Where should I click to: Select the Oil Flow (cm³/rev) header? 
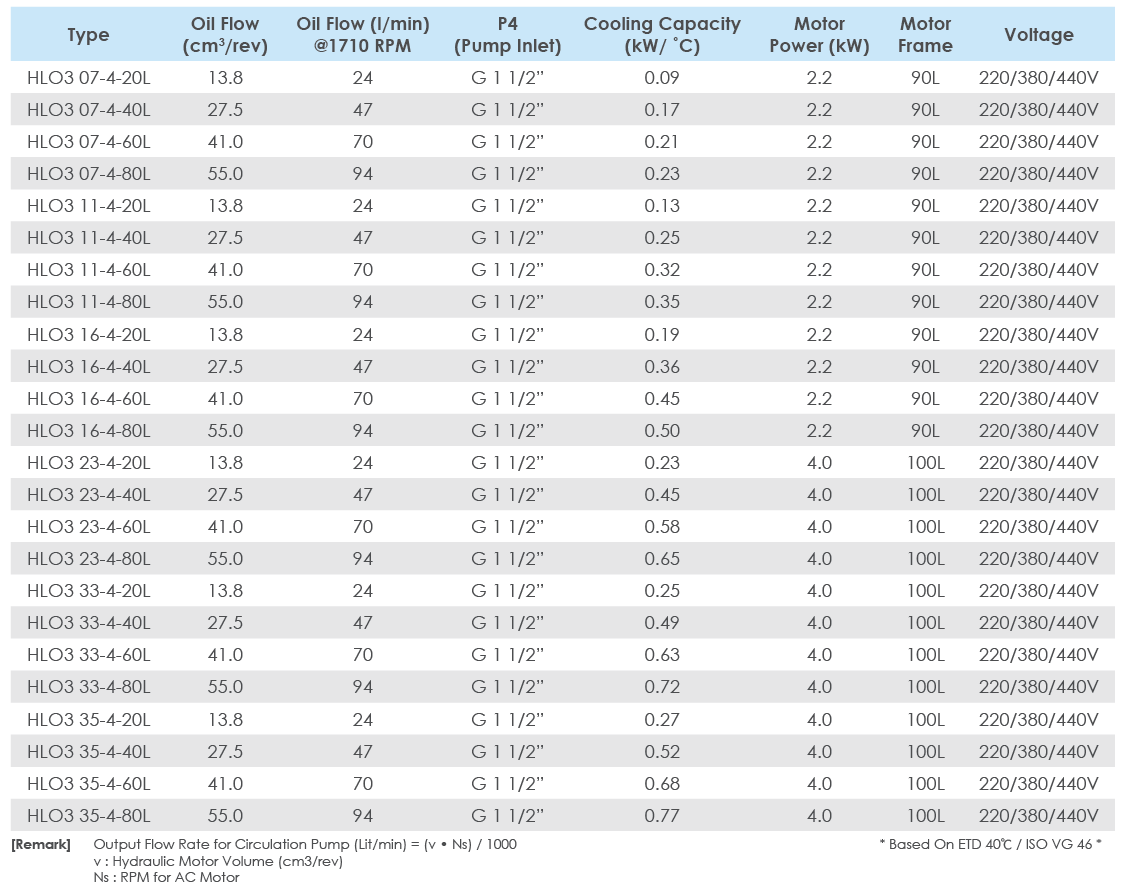[225, 35]
